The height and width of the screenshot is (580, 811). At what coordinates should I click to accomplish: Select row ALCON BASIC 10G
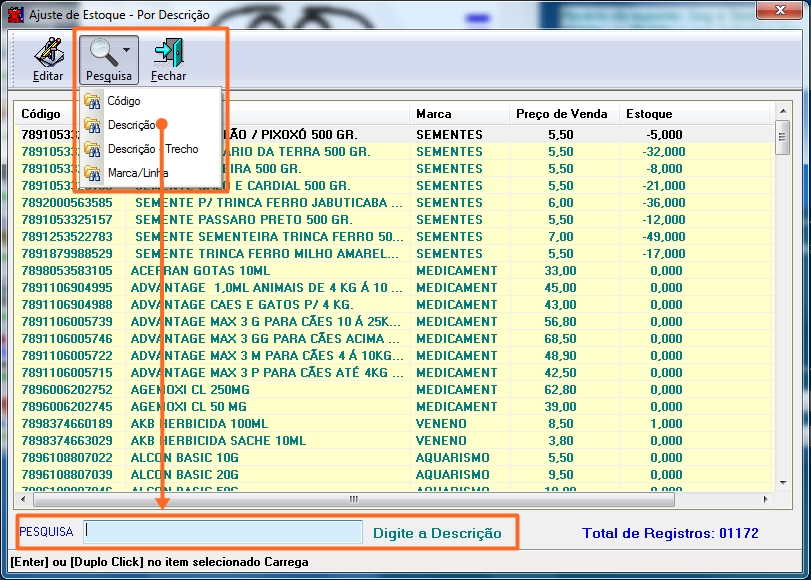(x=394, y=458)
